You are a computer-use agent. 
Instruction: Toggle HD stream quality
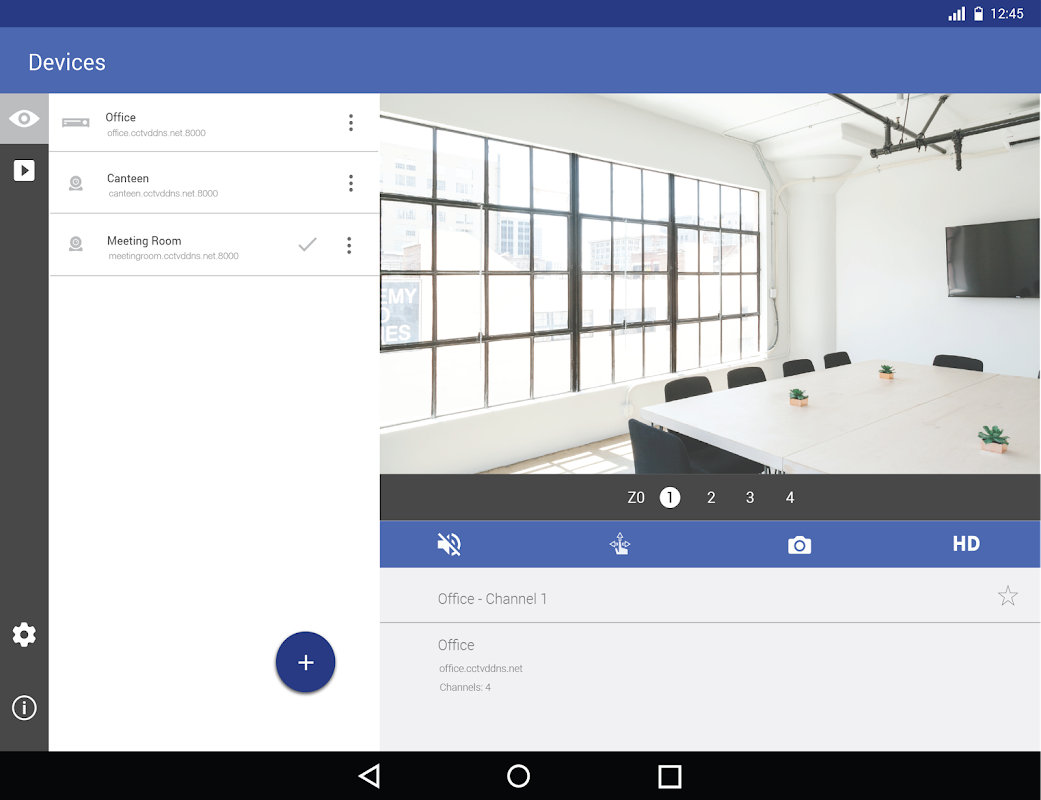pyautogui.click(x=965, y=544)
